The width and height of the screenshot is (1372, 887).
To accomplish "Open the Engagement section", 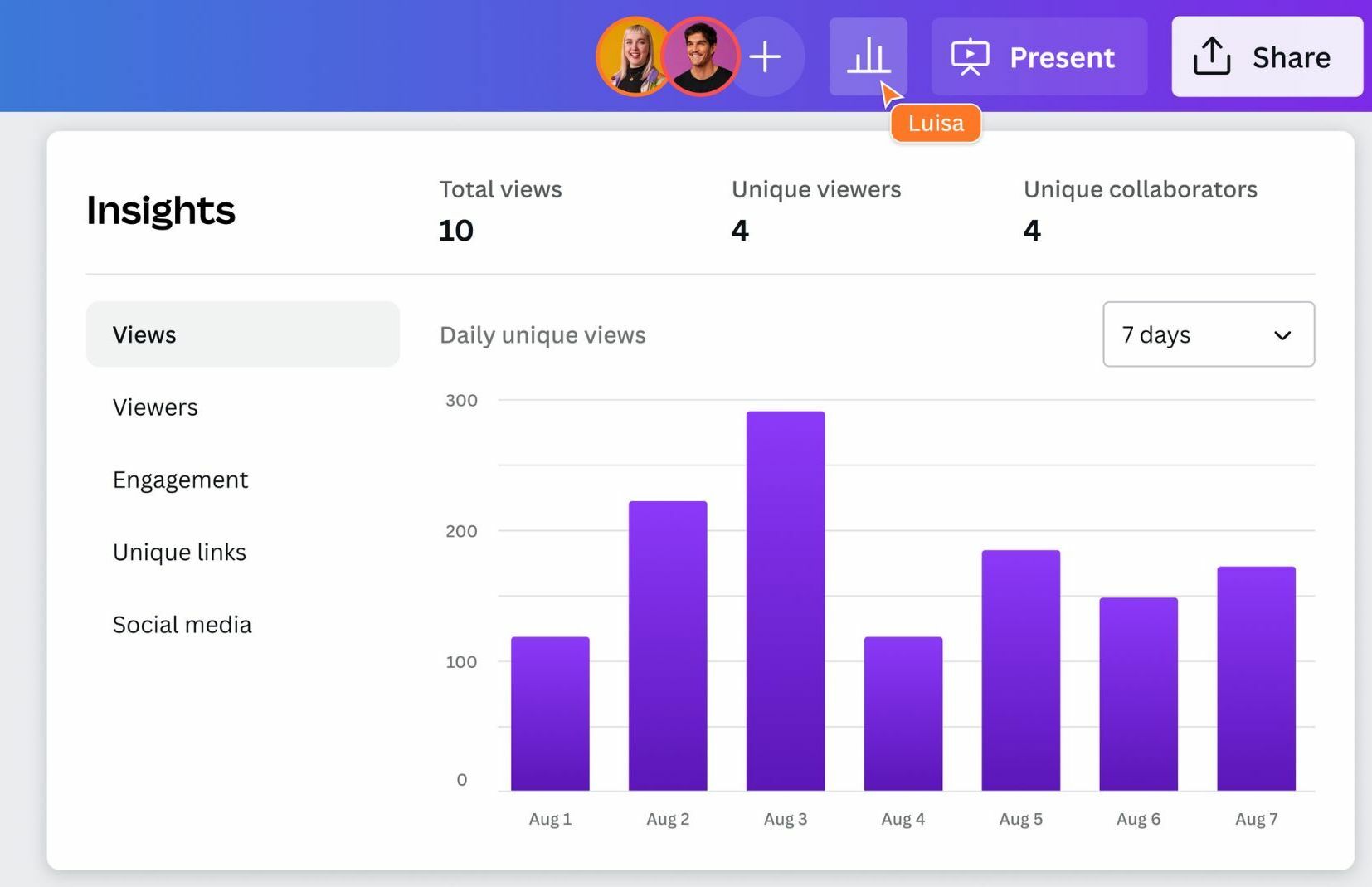I will click(x=180, y=480).
